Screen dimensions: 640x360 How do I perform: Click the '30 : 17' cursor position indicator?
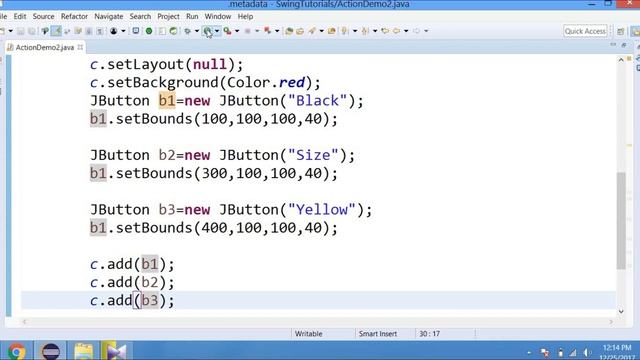coord(429,334)
